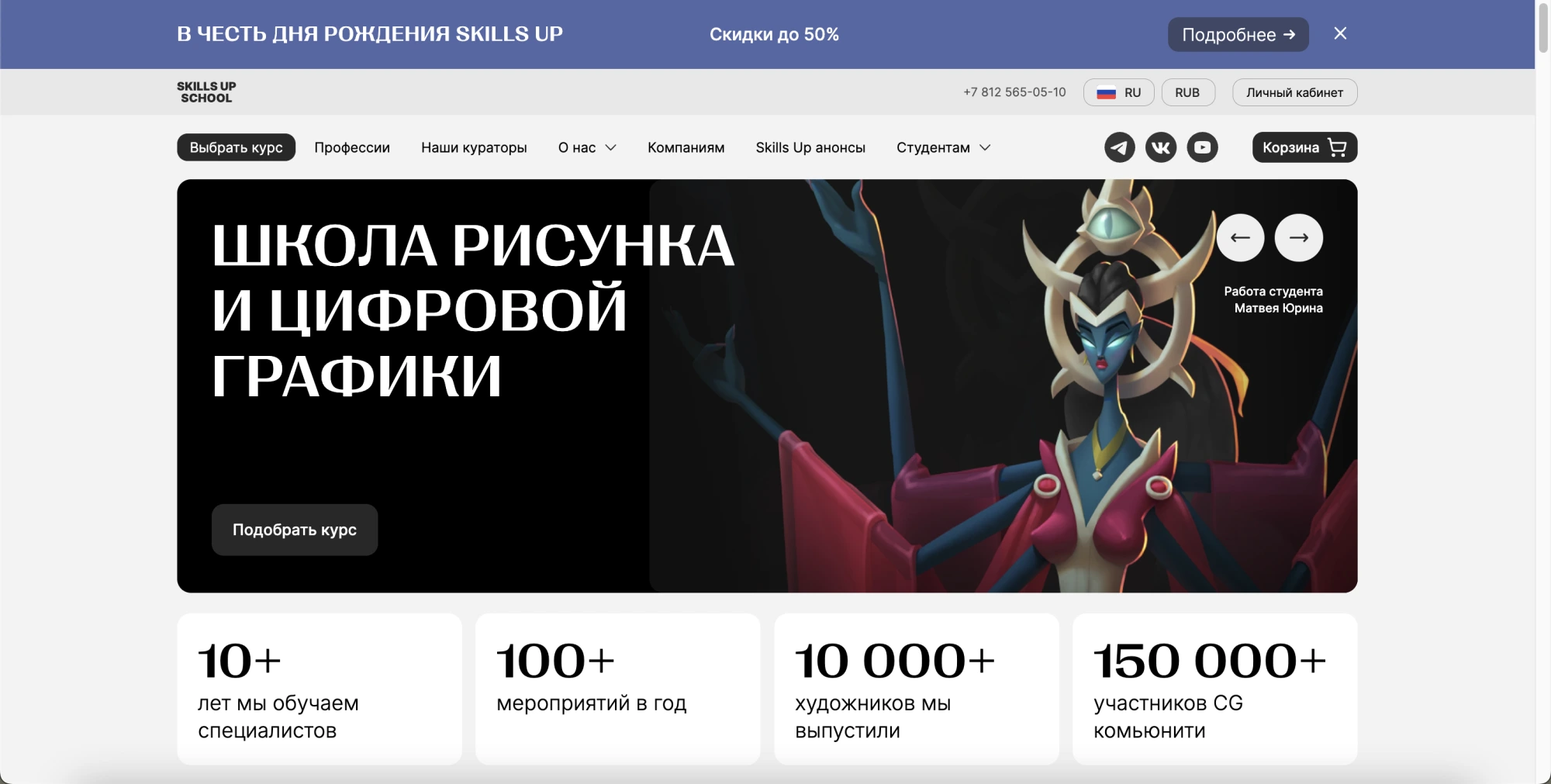The width and height of the screenshot is (1551, 784).
Task: Click the phone number link
Action: click(x=1014, y=92)
